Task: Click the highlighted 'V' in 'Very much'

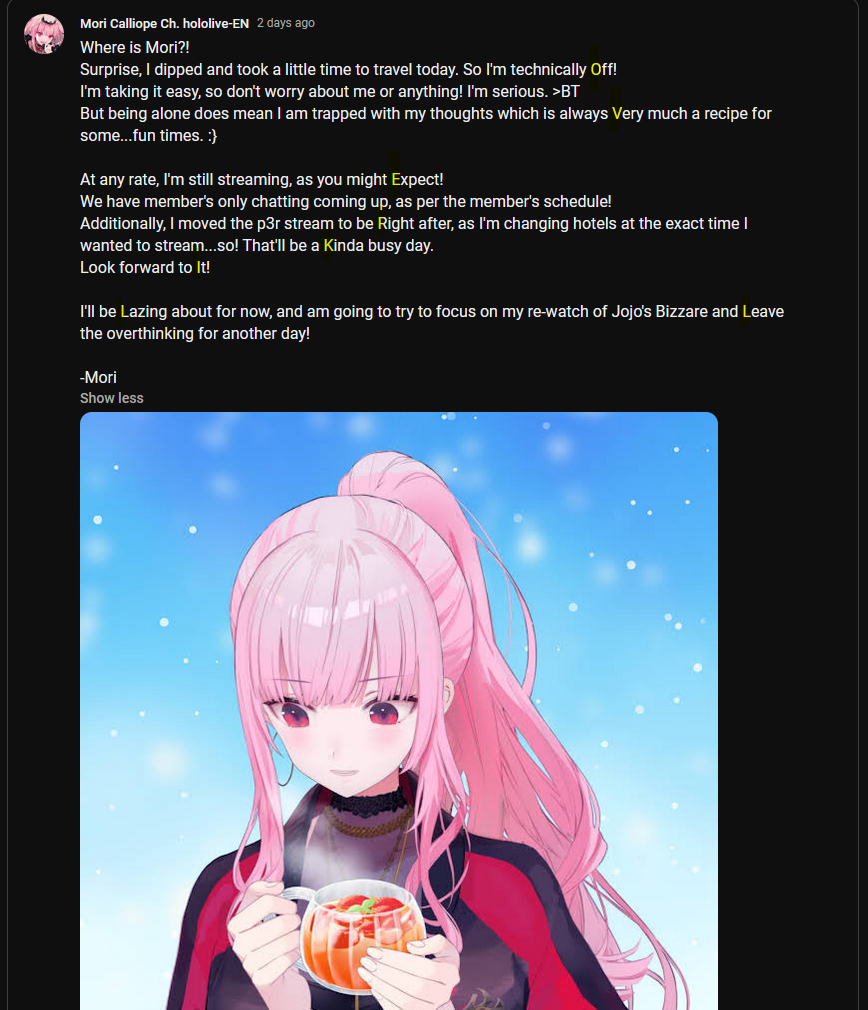Action: (x=617, y=113)
